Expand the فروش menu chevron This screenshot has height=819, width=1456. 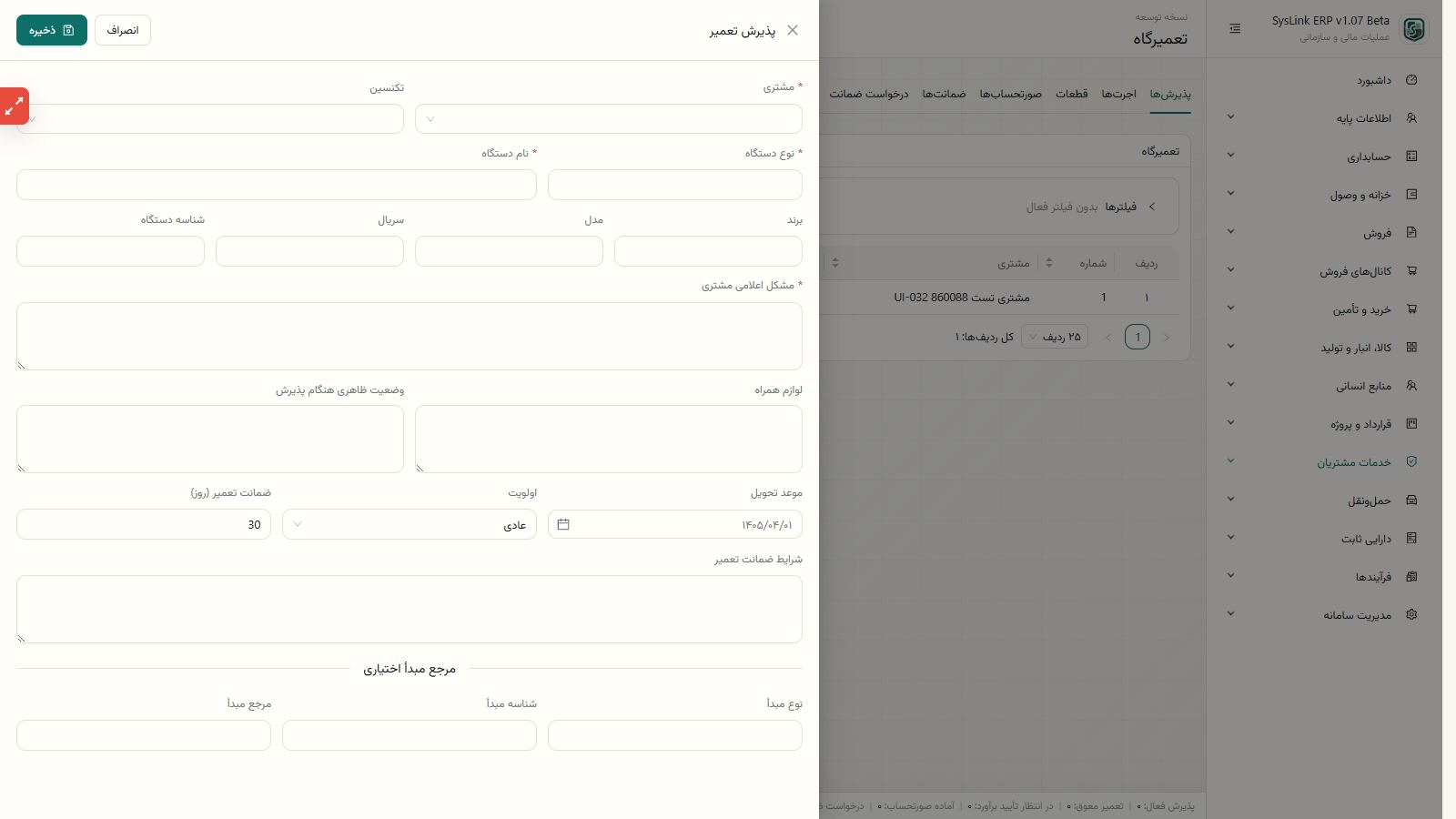tap(1230, 231)
